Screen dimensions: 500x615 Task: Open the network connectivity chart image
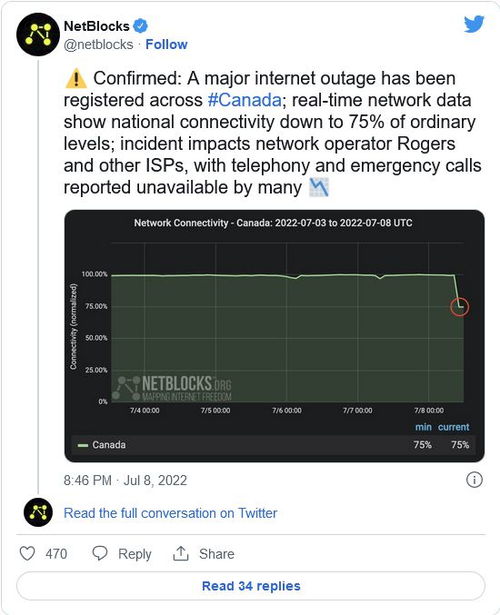pos(275,336)
